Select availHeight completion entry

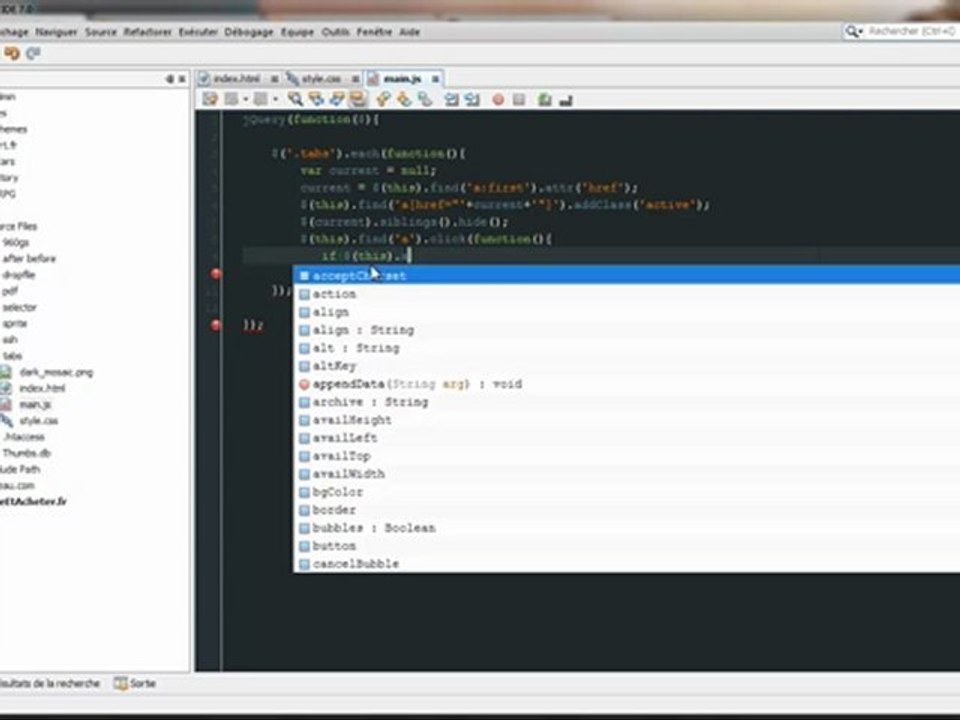pos(627,420)
